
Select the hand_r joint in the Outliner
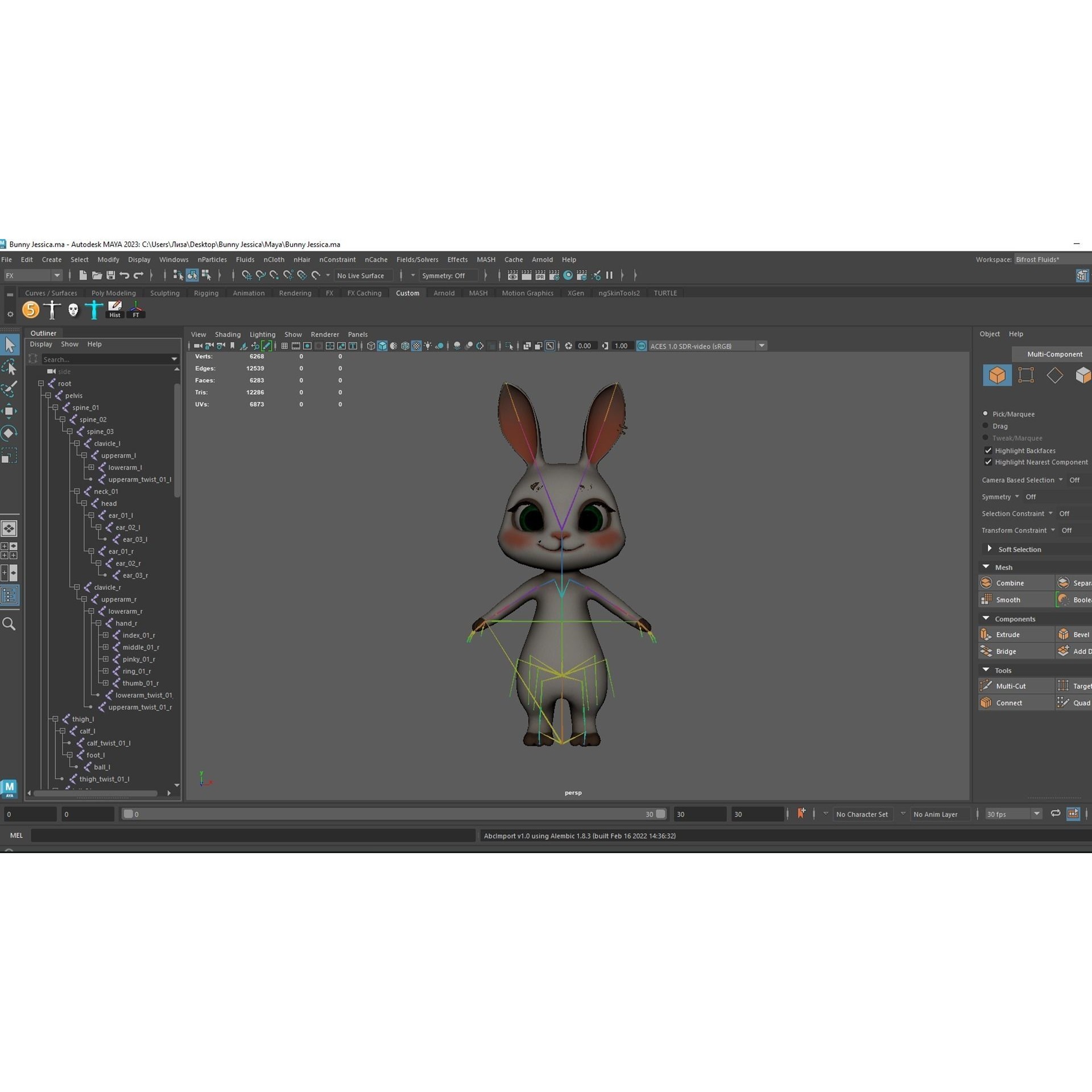coord(126,623)
